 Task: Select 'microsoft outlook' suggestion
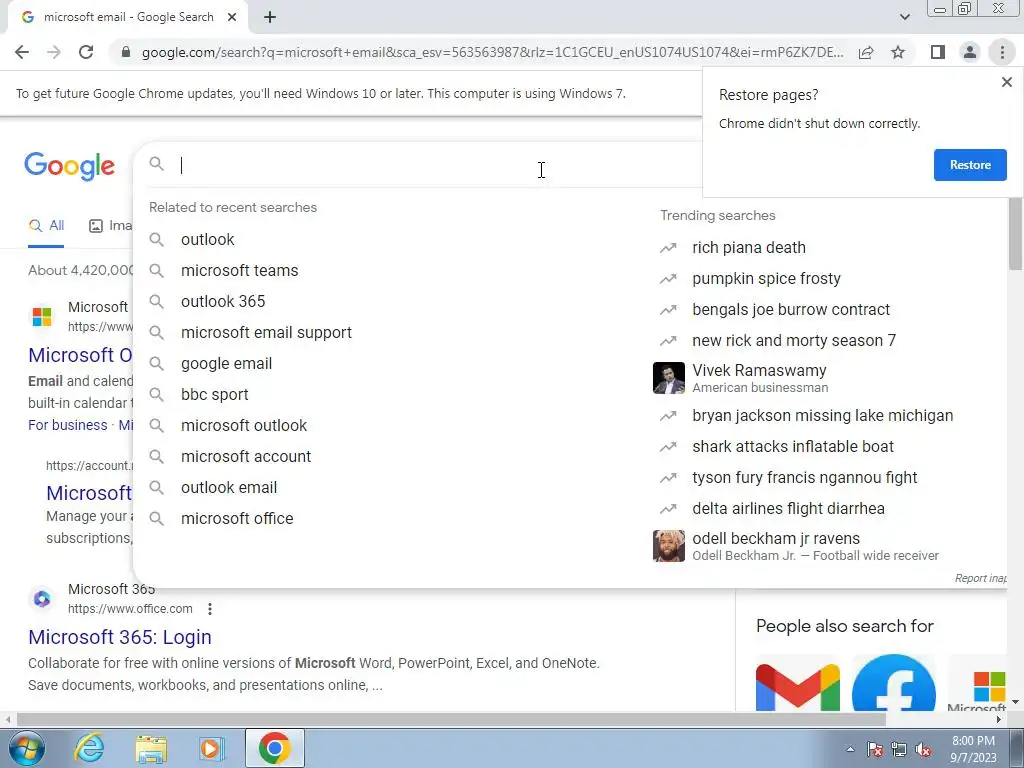(244, 426)
